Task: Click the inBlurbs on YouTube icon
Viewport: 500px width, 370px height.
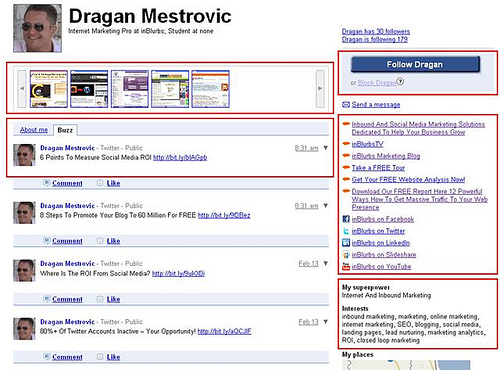Action: pos(346,266)
